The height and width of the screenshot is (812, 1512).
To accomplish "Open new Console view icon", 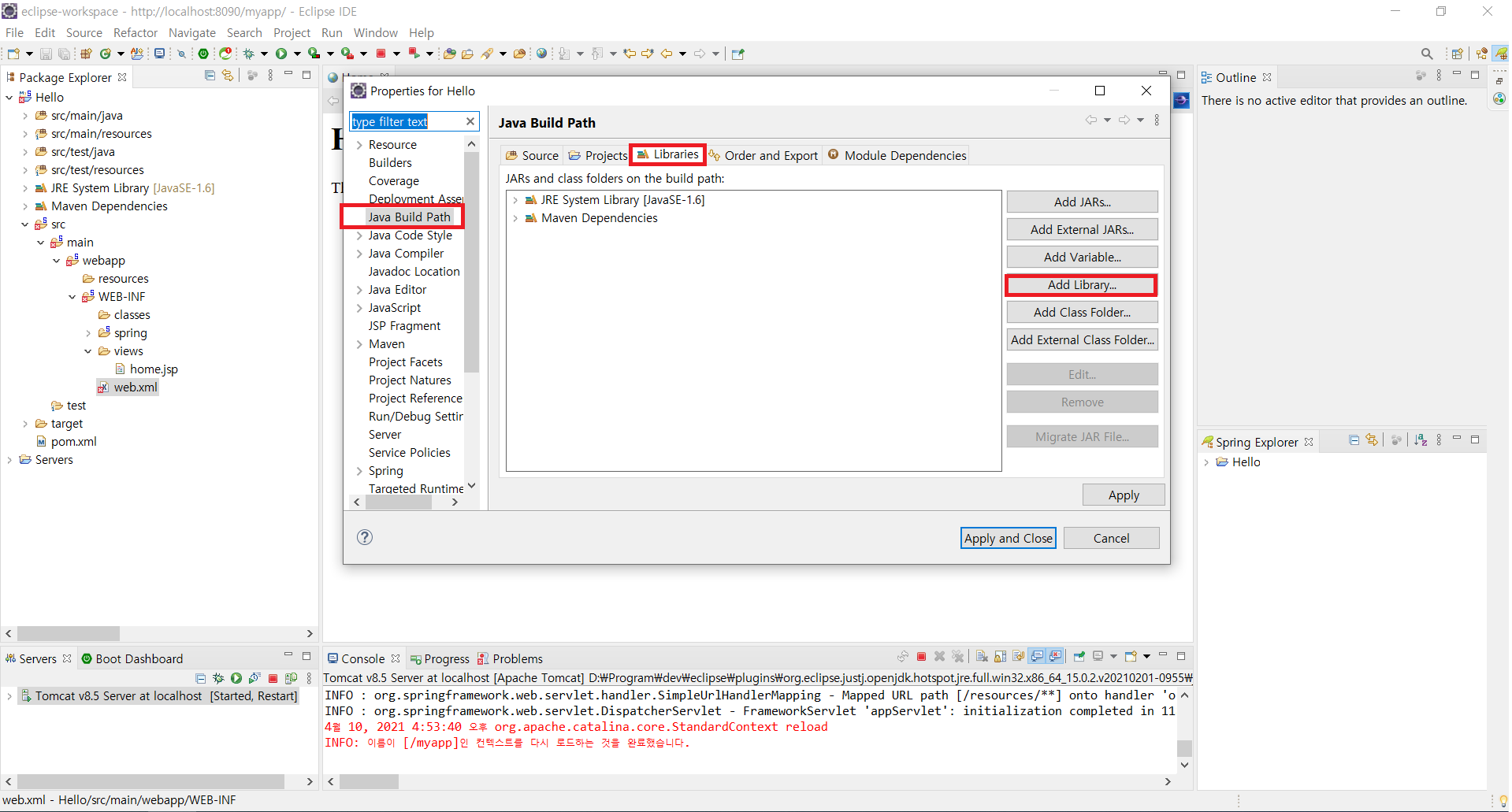I will point(1131,656).
